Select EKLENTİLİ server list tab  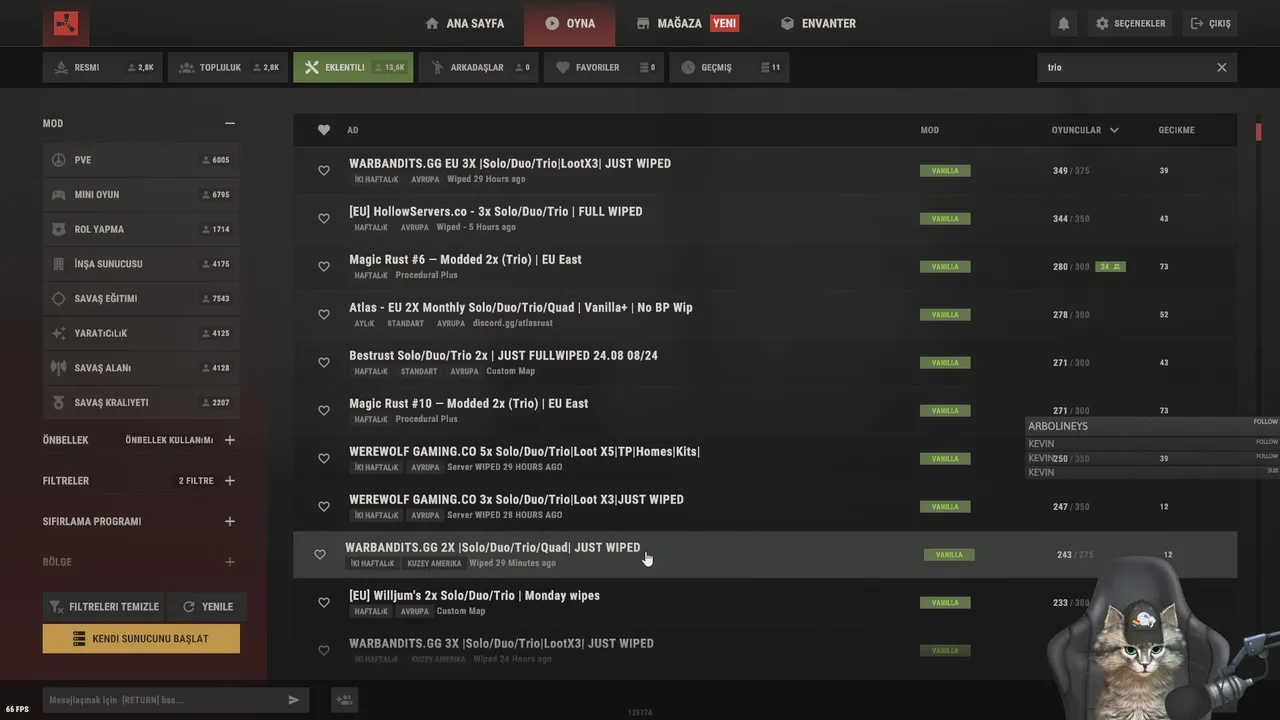tap(353, 67)
